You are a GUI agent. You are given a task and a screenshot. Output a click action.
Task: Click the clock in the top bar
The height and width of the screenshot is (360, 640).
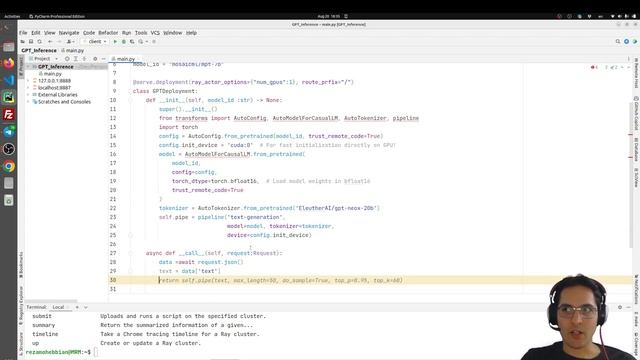click(329, 16)
